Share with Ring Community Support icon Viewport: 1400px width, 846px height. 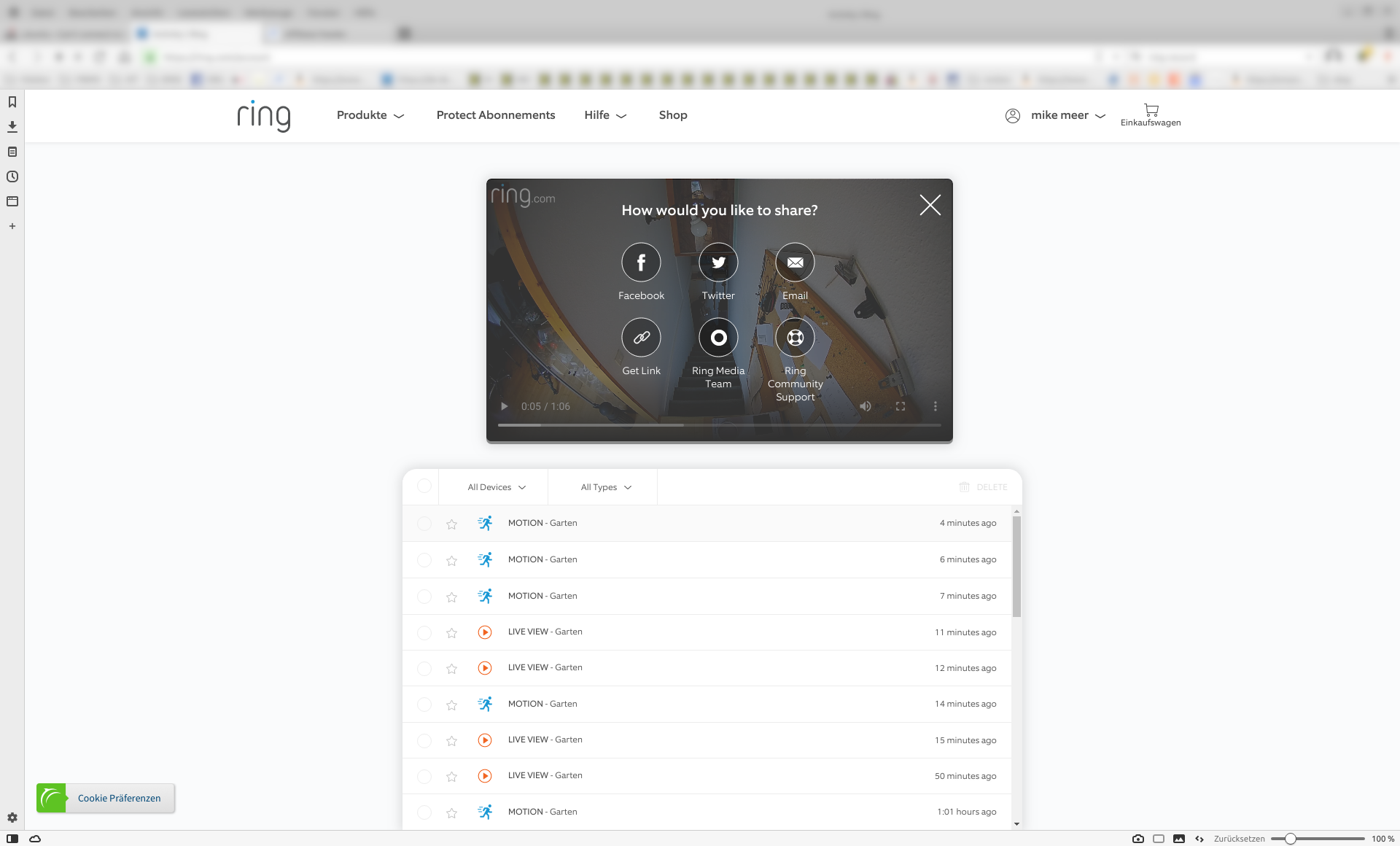(x=795, y=338)
